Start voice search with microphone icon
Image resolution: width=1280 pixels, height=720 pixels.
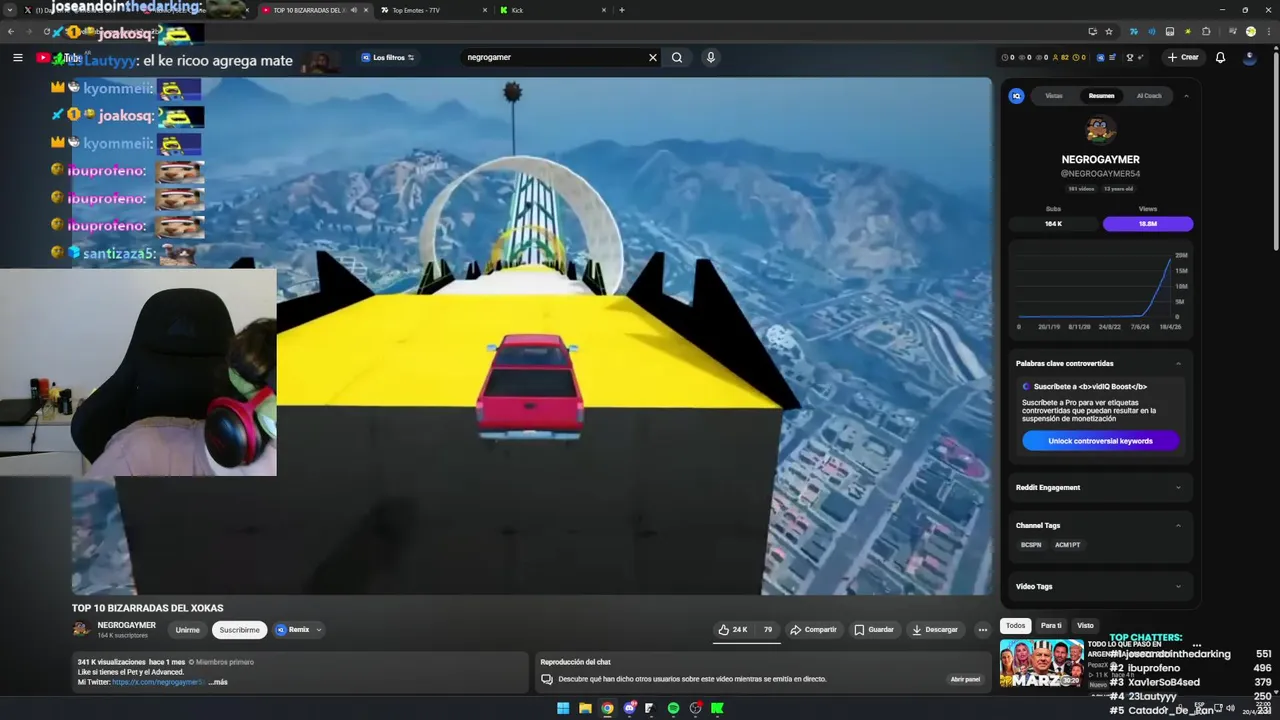coord(711,57)
